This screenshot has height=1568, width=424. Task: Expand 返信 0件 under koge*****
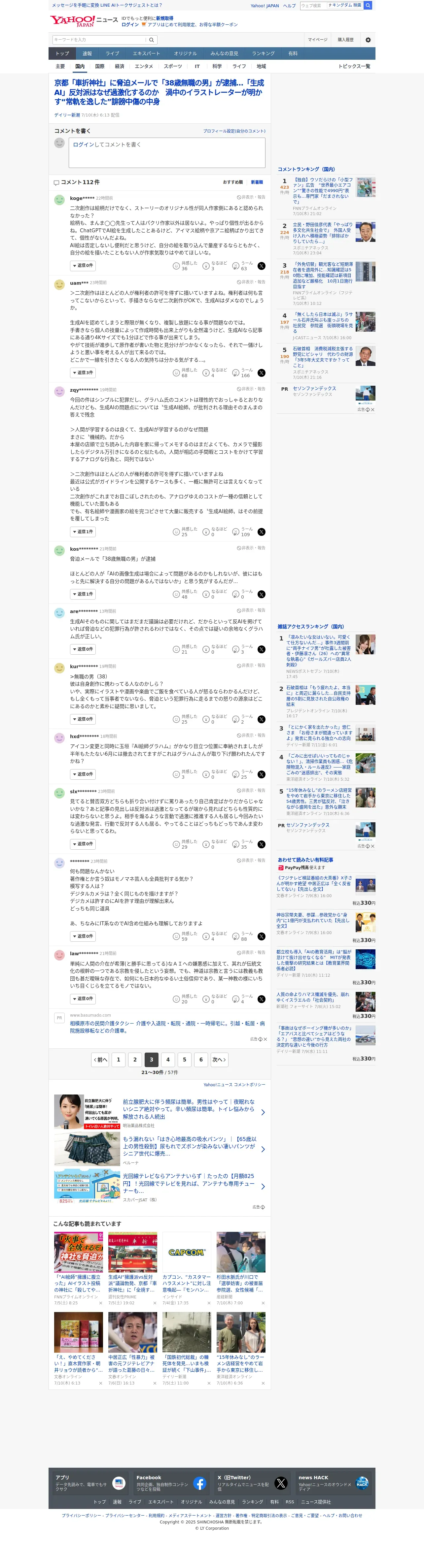click(x=83, y=265)
